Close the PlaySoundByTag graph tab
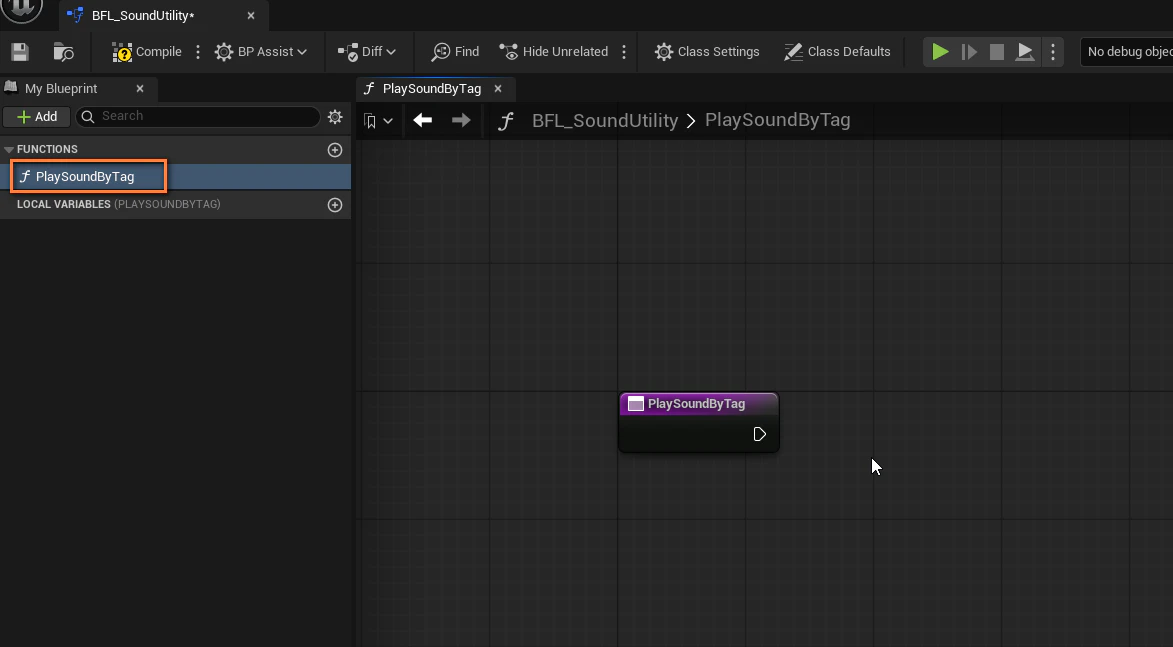 pos(497,88)
